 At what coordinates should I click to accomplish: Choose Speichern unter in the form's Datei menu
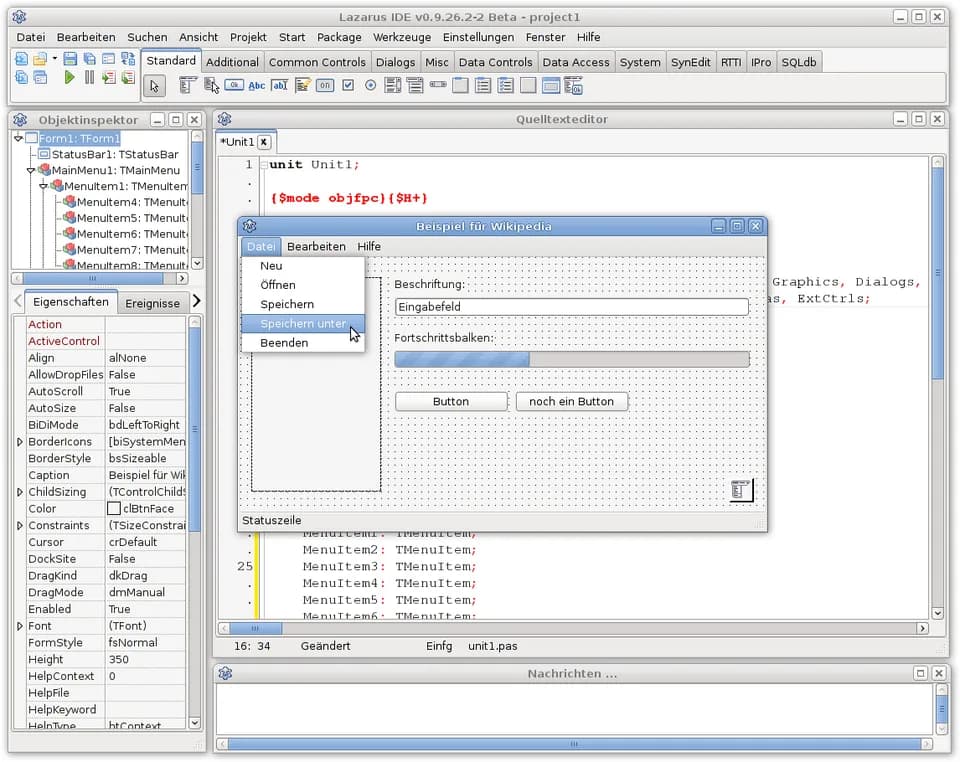point(303,324)
